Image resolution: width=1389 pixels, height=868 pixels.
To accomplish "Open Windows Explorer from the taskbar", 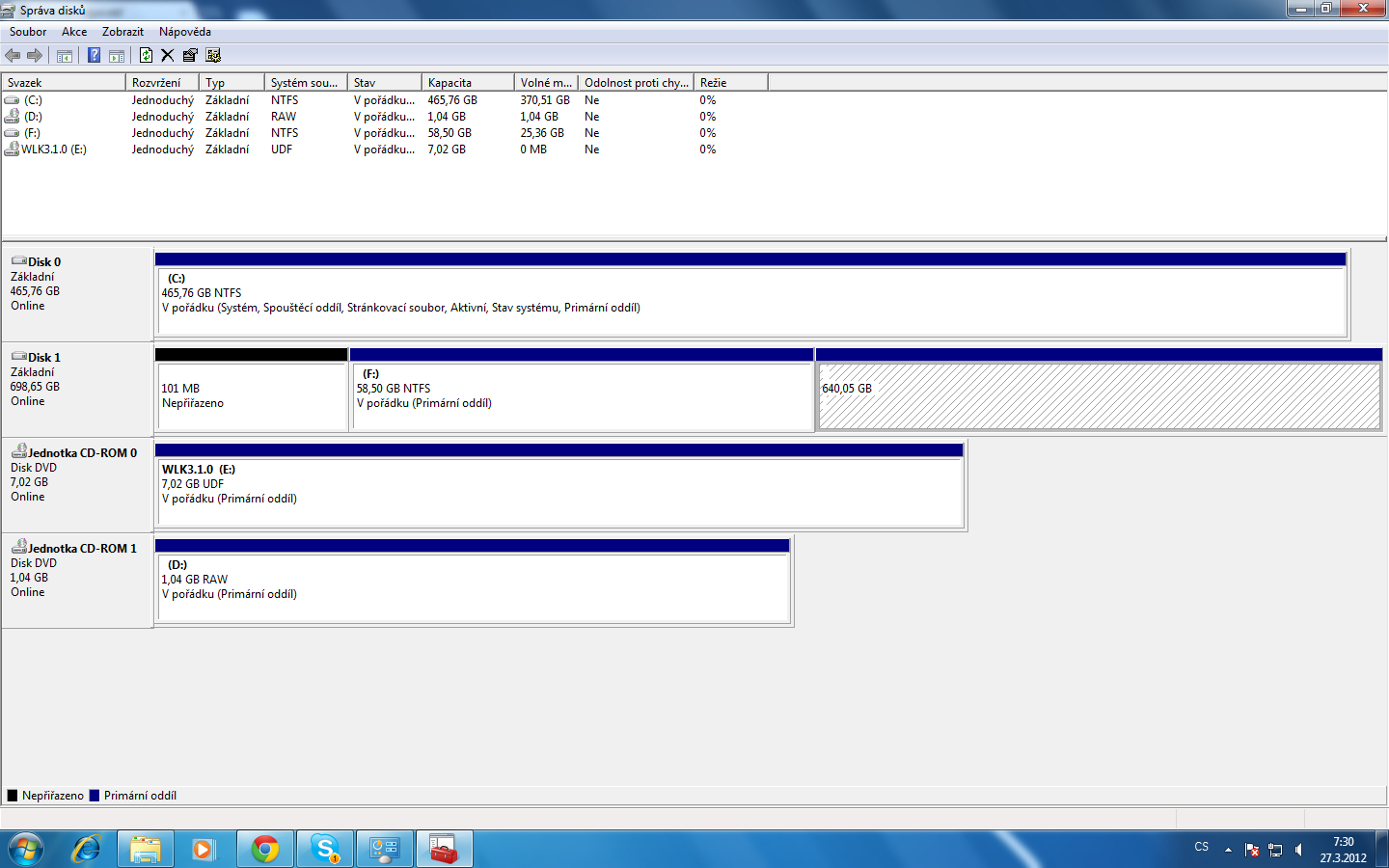I will coord(146,849).
